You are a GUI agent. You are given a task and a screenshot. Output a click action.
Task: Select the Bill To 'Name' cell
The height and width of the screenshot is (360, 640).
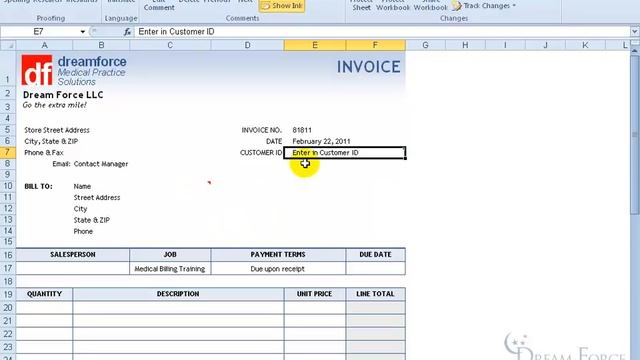82,186
